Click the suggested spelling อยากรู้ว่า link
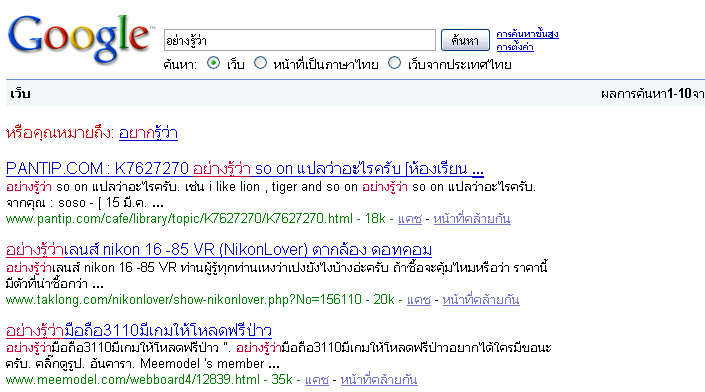The image size is (705, 392). [148, 133]
